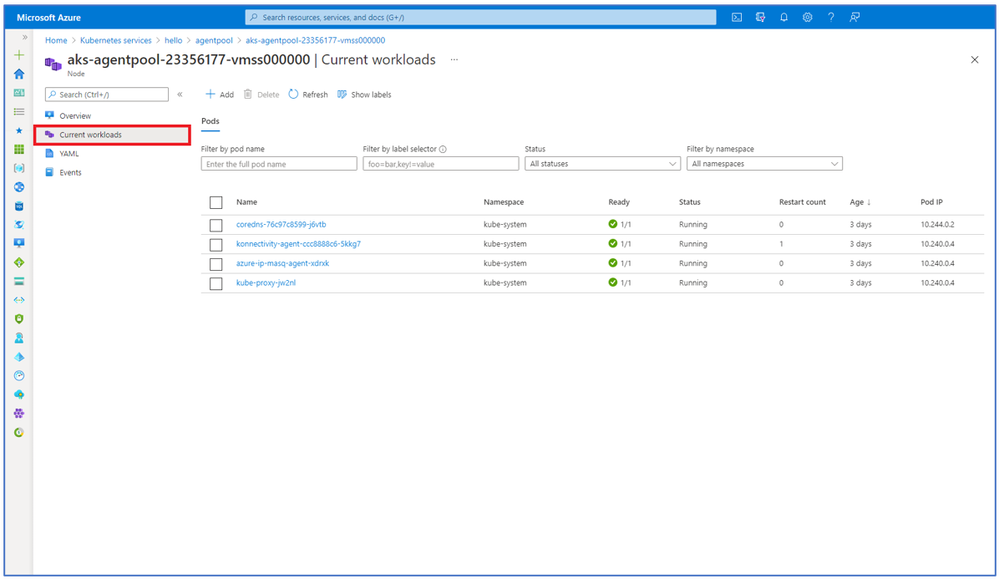Open the purple Kubernetes services icon in sidebar
Viewport: 999px width, 580px height.
point(19,413)
